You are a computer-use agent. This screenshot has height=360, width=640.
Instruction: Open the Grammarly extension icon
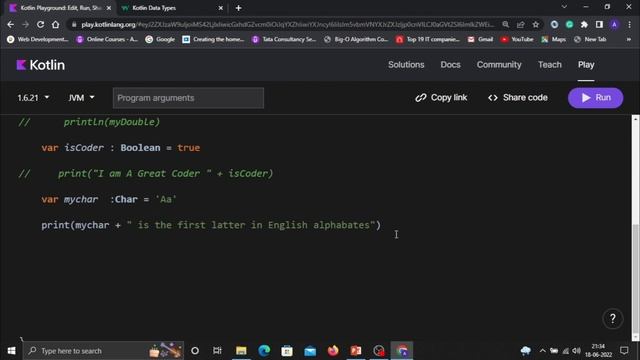(x=569, y=24)
